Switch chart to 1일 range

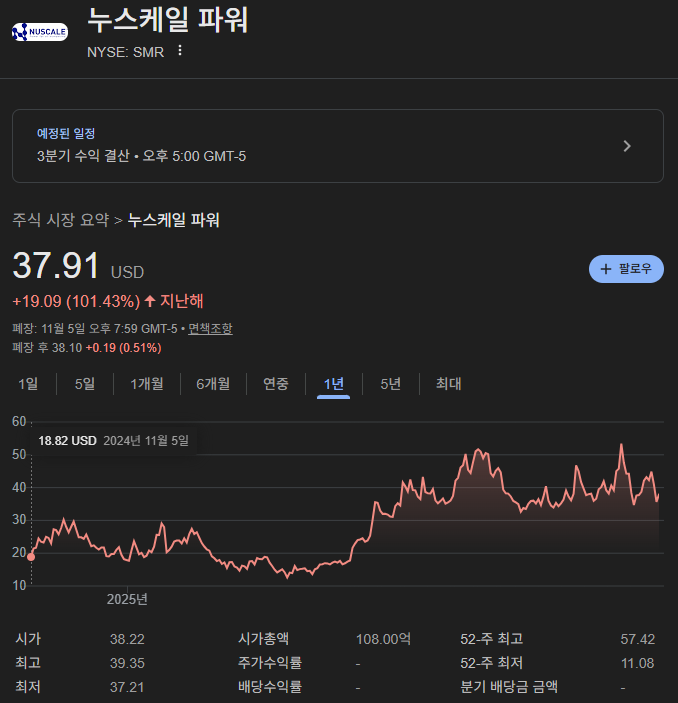click(28, 383)
